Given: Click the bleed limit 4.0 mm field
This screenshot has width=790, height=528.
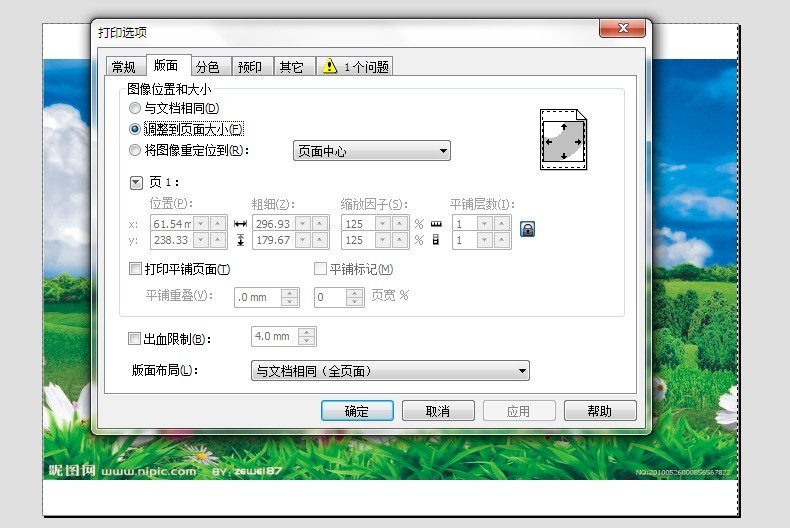Looking at the screenshot, I should coord(275,336).
